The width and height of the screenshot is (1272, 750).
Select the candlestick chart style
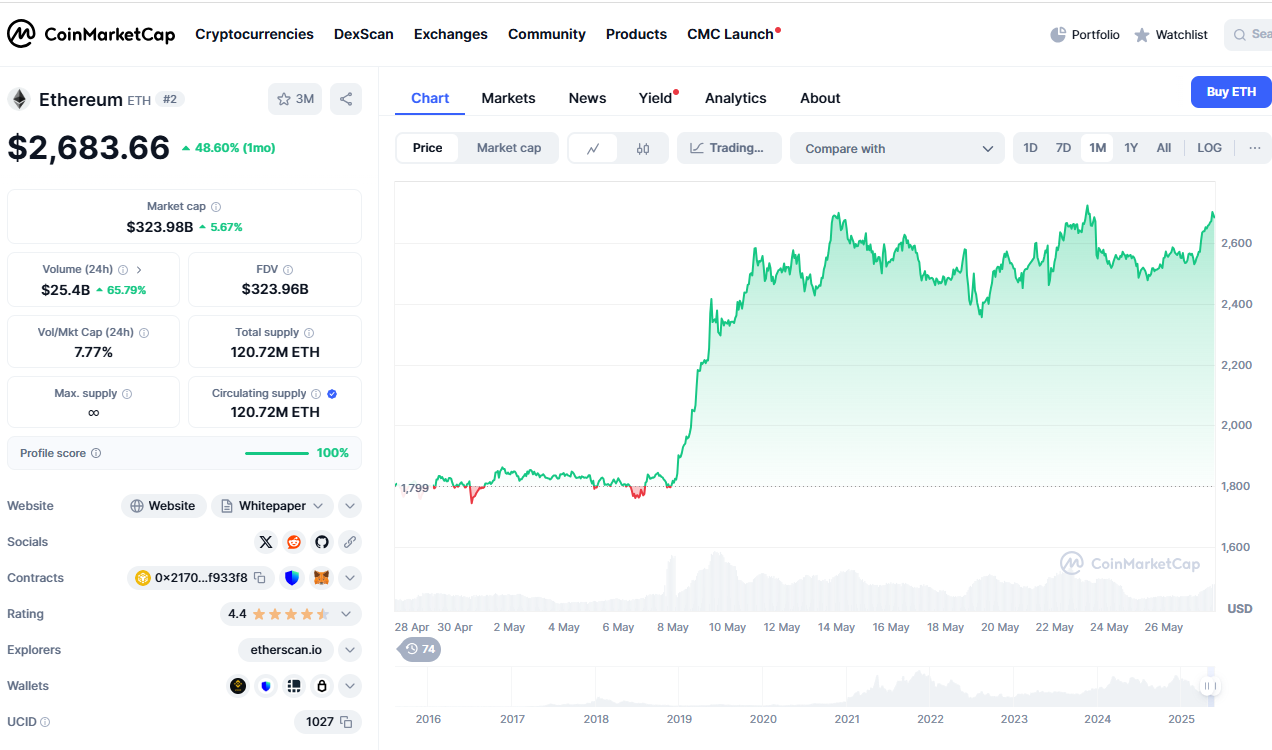[643, 148]
